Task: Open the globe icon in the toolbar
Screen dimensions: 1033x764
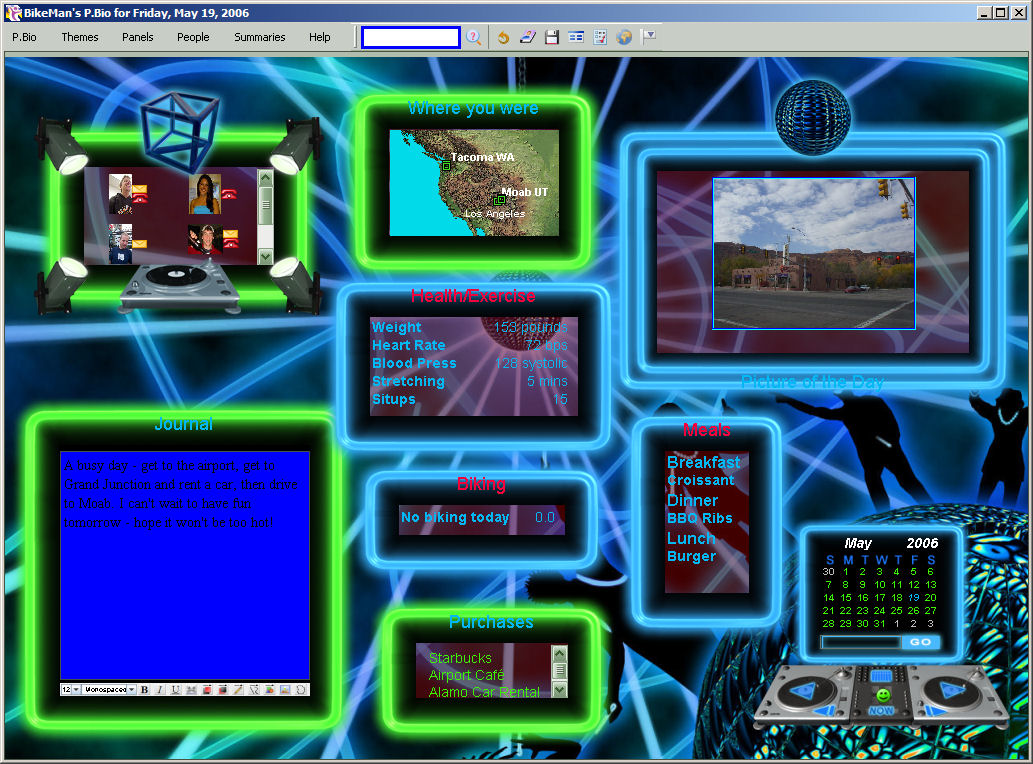Action: point(624,37)
